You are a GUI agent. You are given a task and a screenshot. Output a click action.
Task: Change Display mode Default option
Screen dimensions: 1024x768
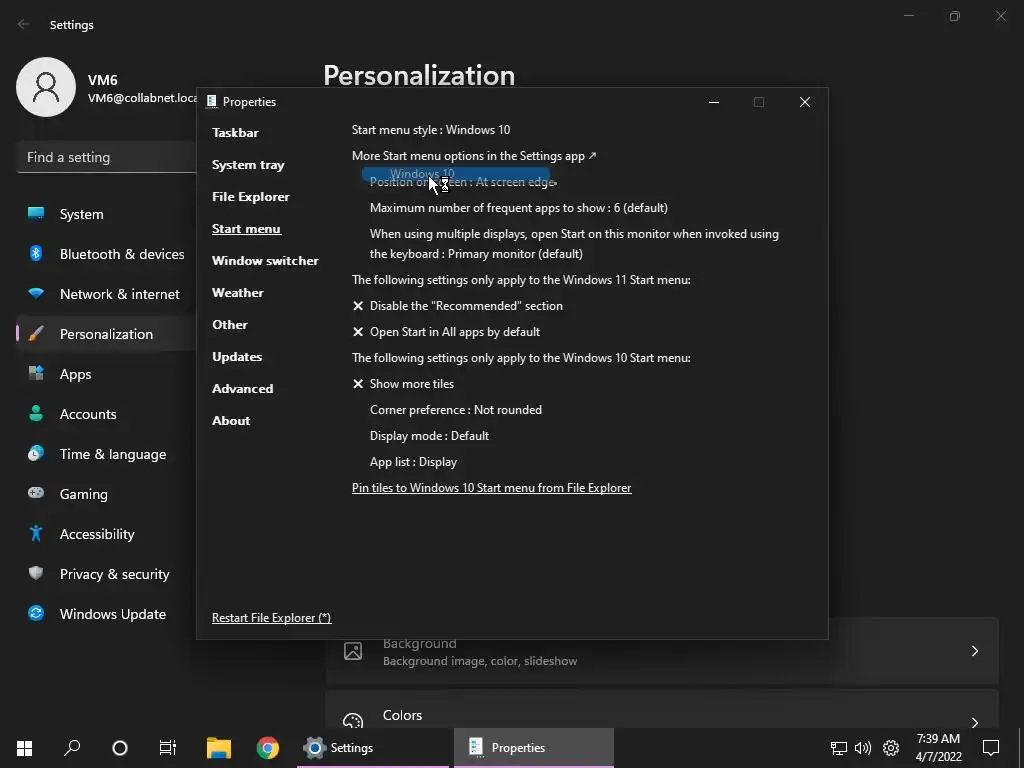pos(429,436)
